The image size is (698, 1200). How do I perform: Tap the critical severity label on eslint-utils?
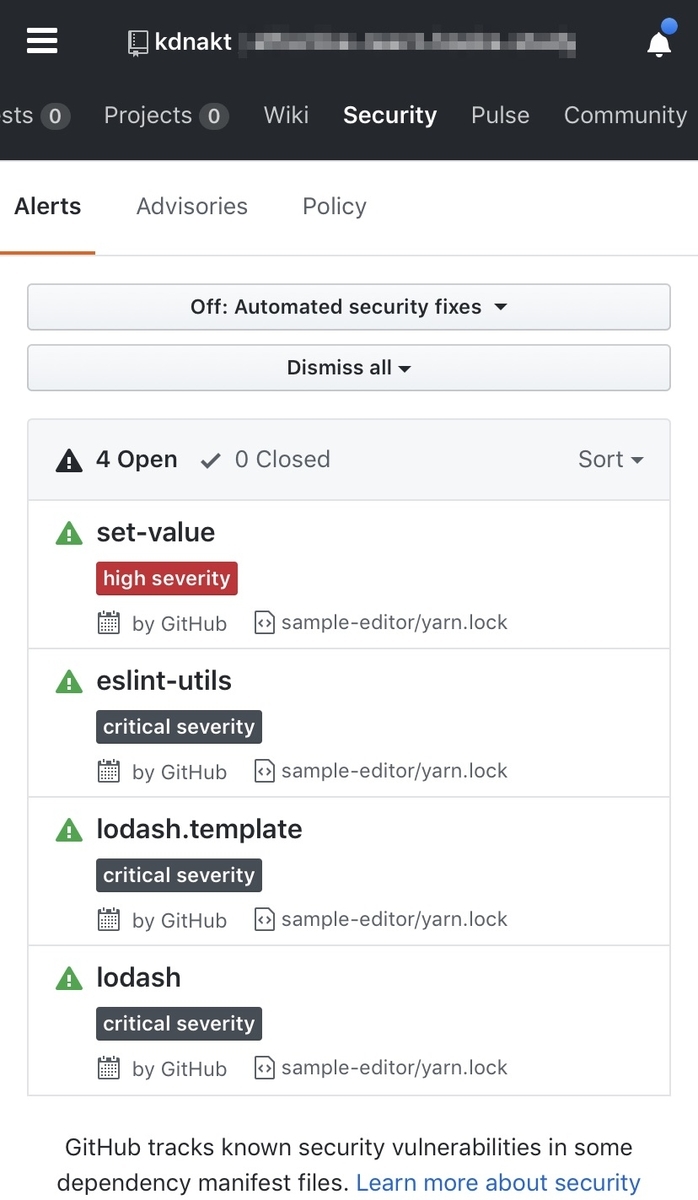[x=179, y=726]
